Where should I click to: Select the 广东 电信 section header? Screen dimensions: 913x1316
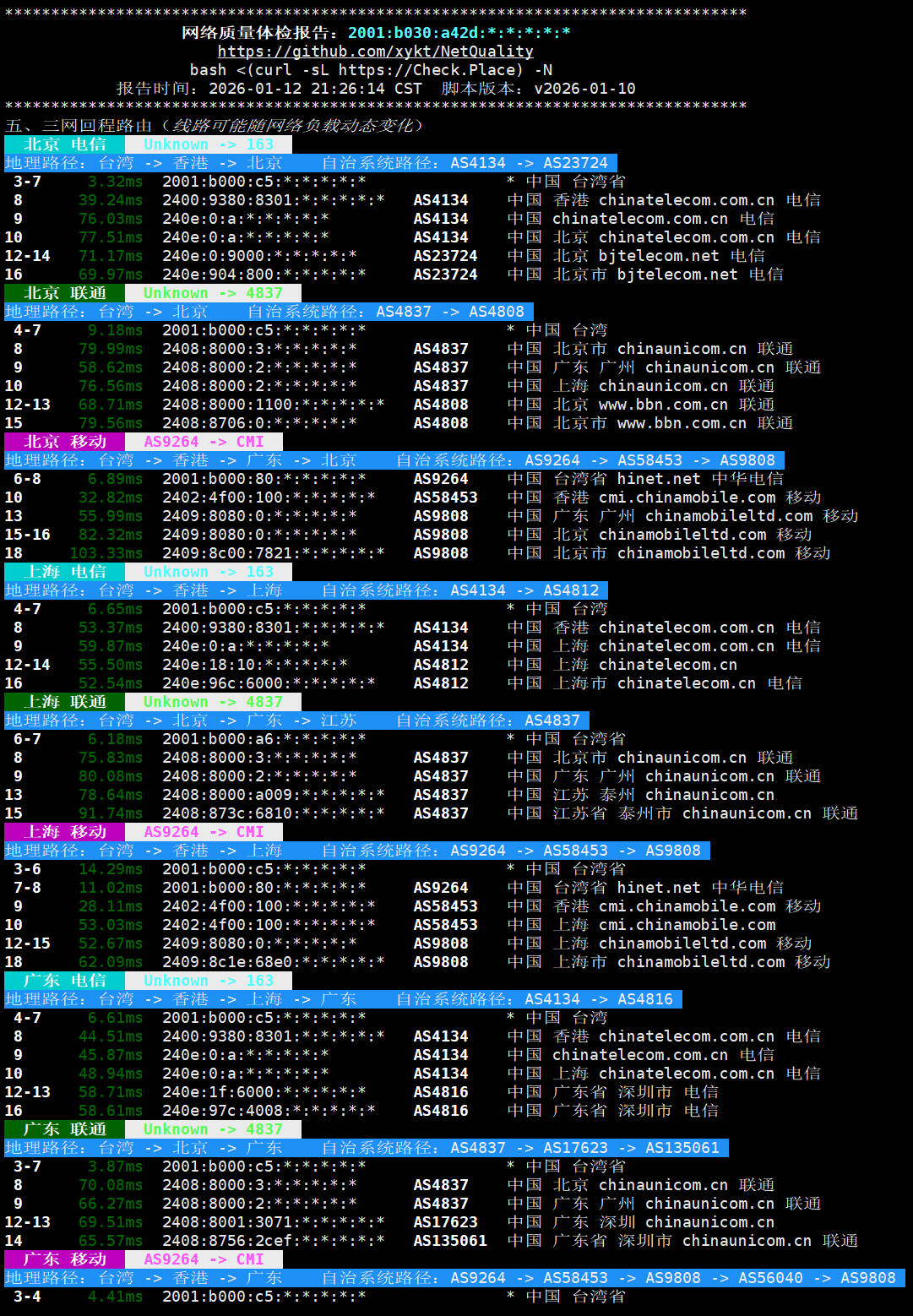tap(64, 981)
